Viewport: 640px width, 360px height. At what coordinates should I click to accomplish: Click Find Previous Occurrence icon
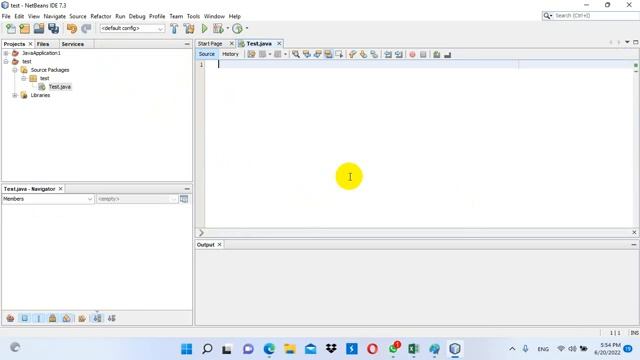point(307,54)
